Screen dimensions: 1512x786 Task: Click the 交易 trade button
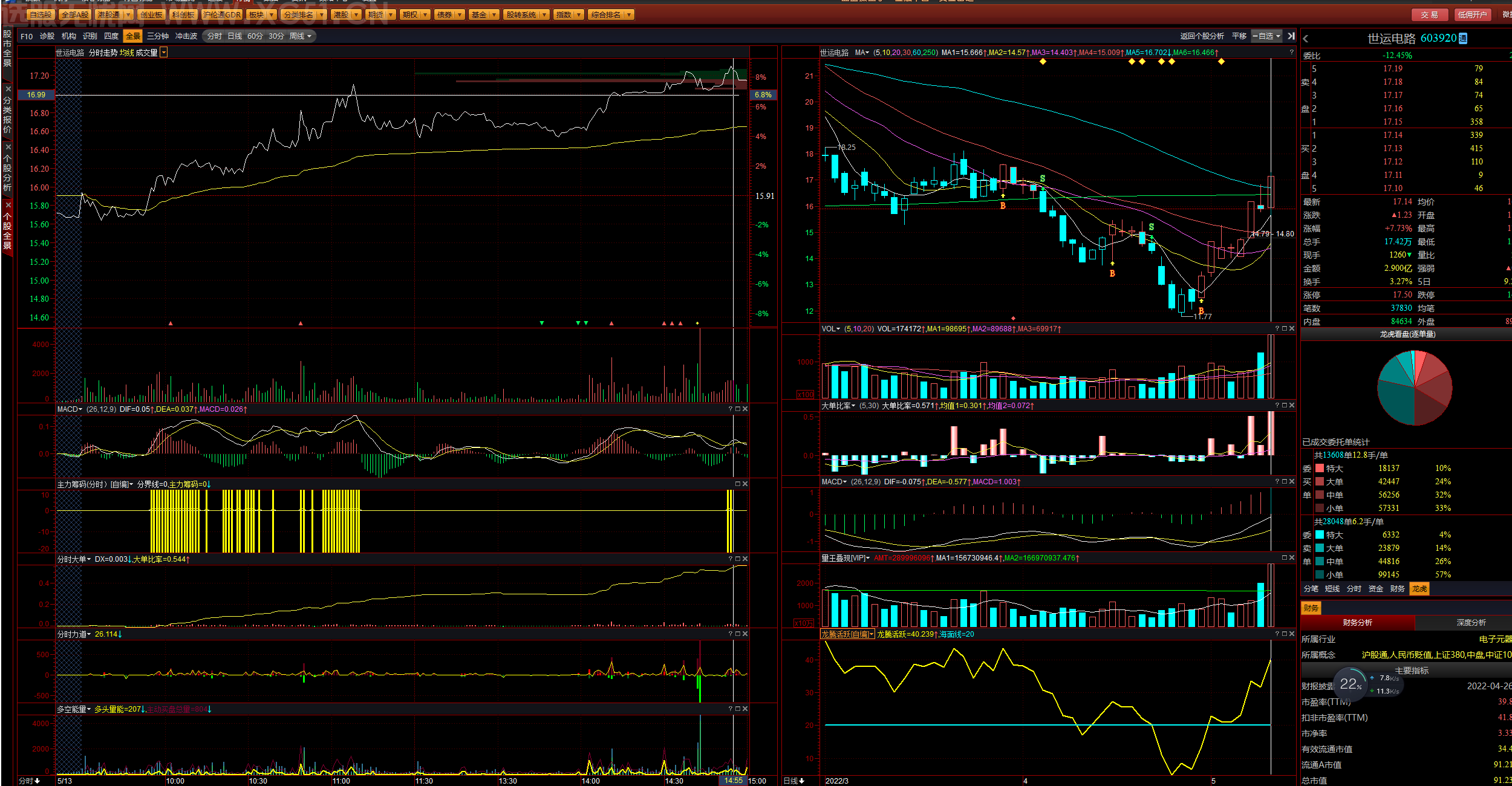[x=1430, y=15]
